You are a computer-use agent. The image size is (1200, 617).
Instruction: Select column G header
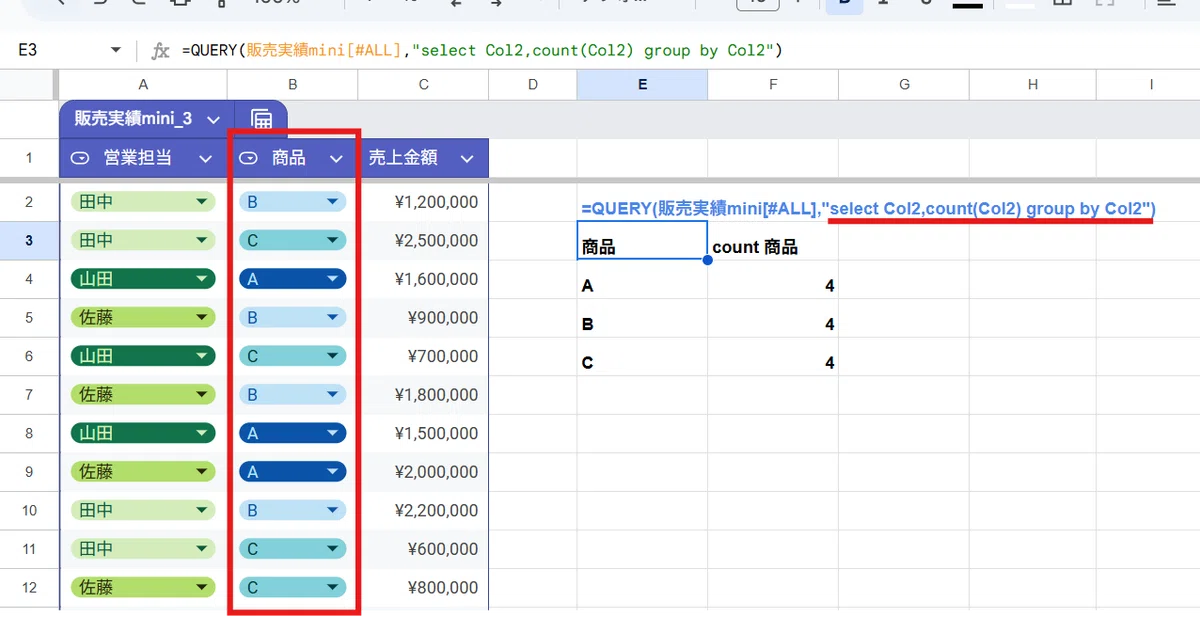[904, 84]
